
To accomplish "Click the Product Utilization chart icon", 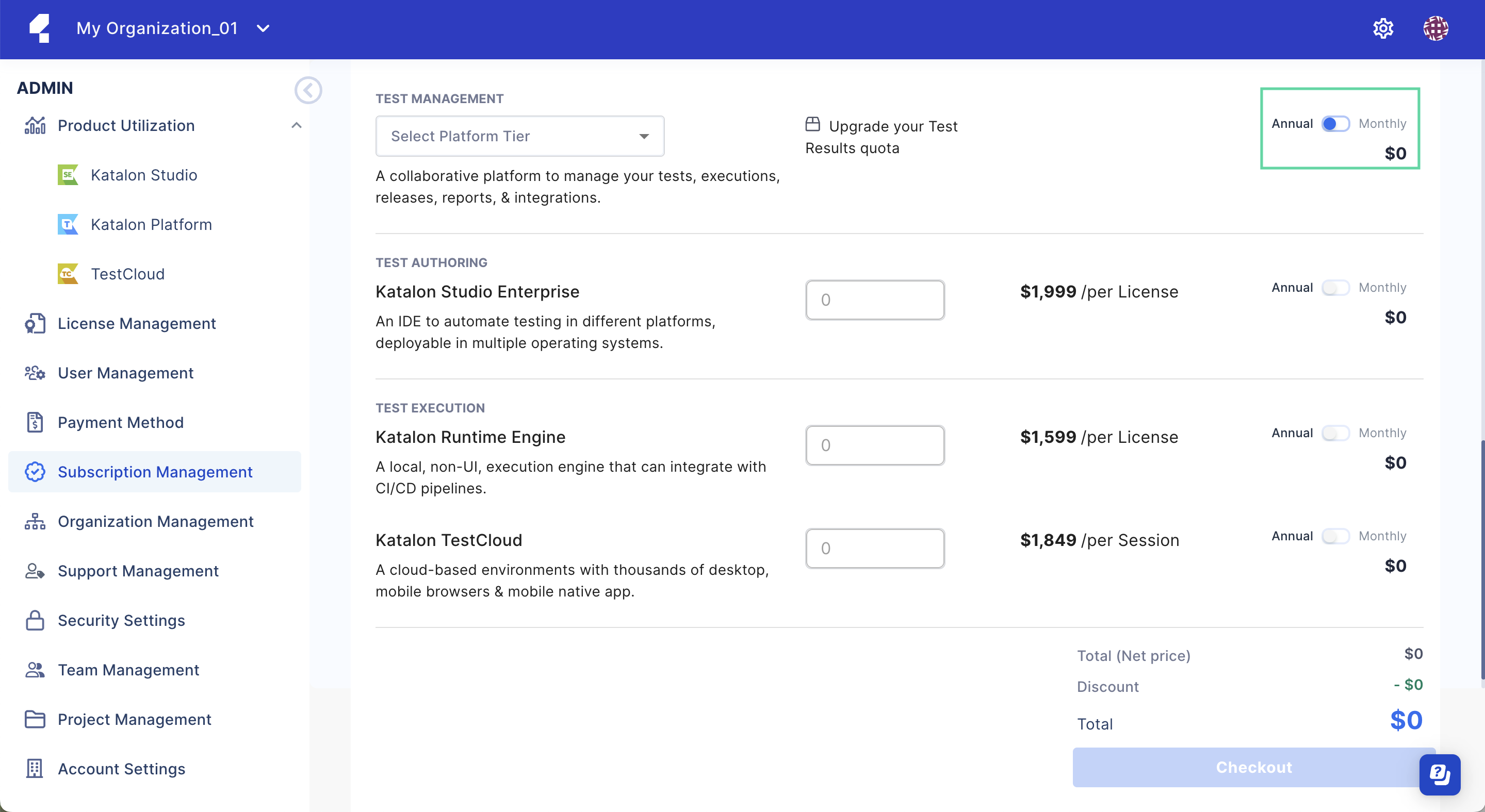I will pyautogui.click(x=35, y=126).
